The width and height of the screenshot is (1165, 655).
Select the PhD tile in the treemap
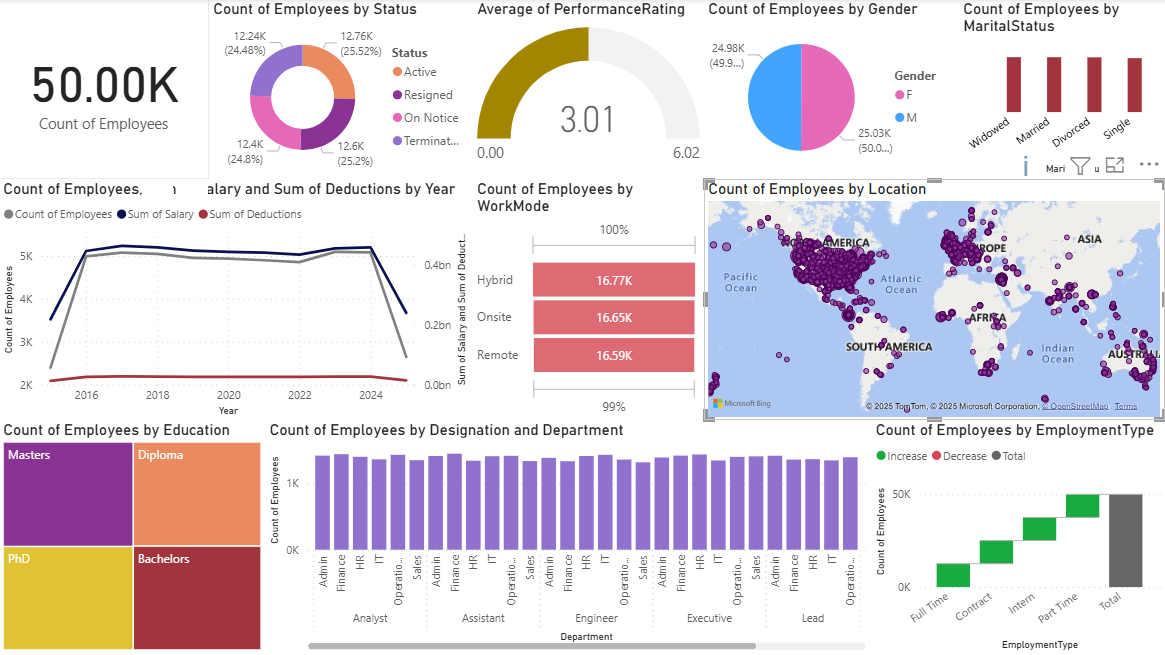[68, 597]
